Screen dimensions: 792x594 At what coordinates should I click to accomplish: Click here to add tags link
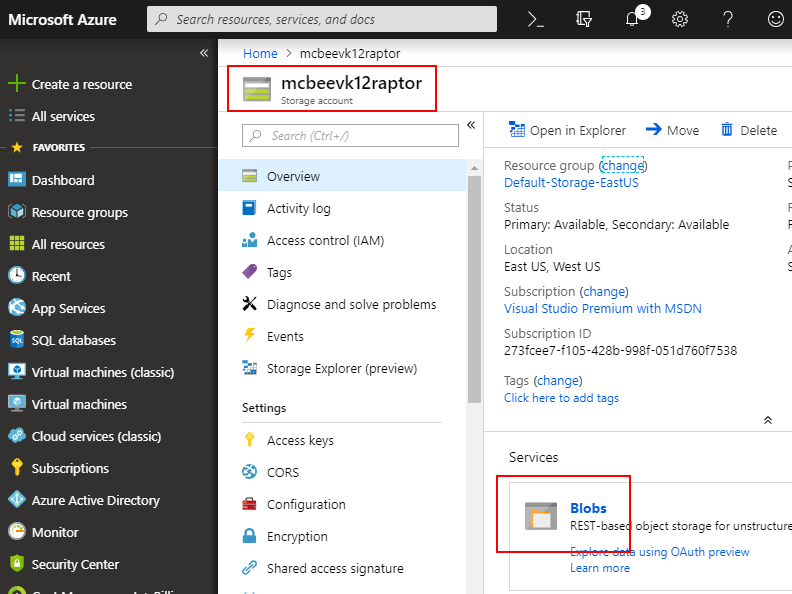click(x=561, y=398)
